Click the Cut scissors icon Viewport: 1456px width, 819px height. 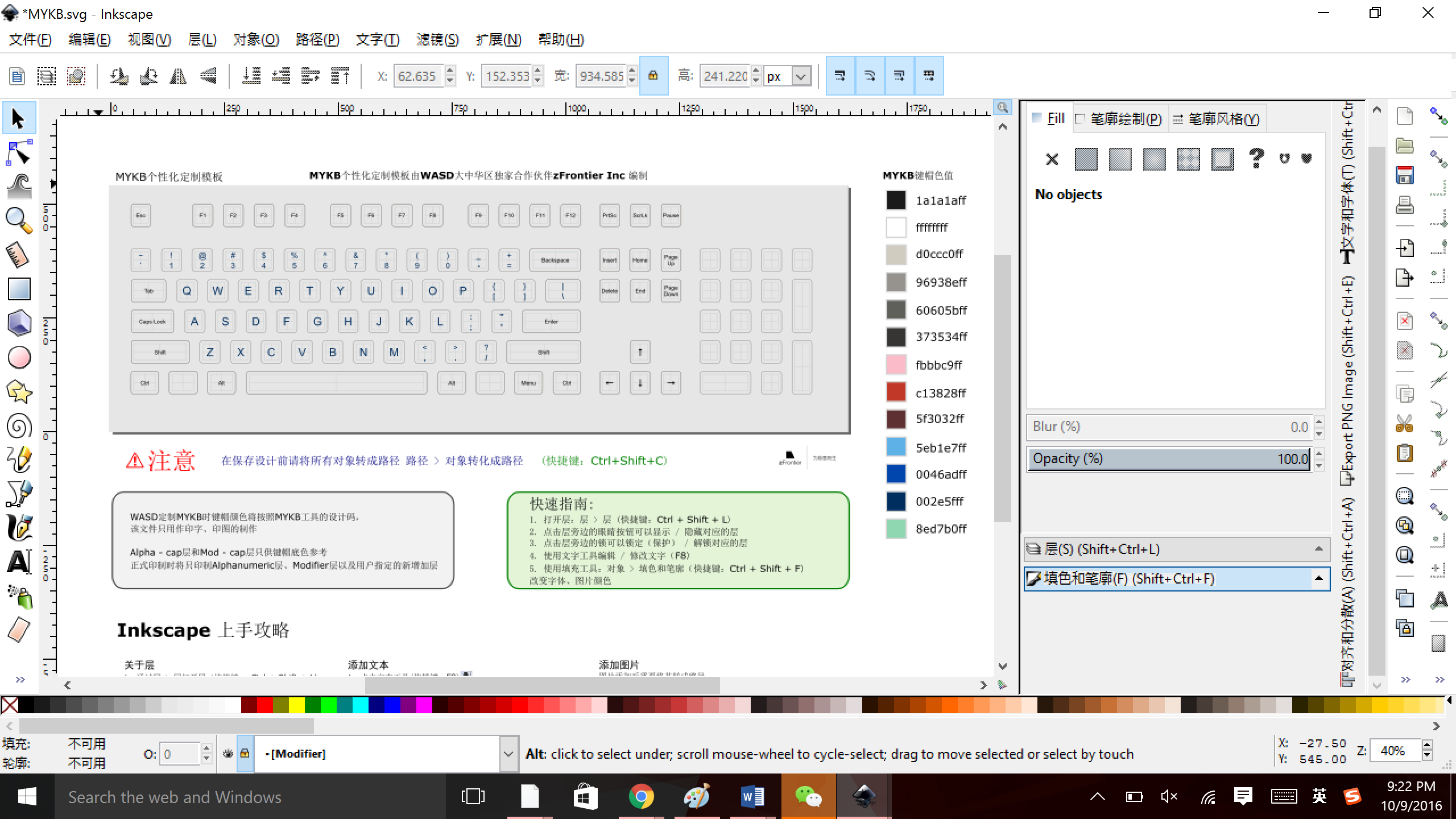click(1404, 424)
